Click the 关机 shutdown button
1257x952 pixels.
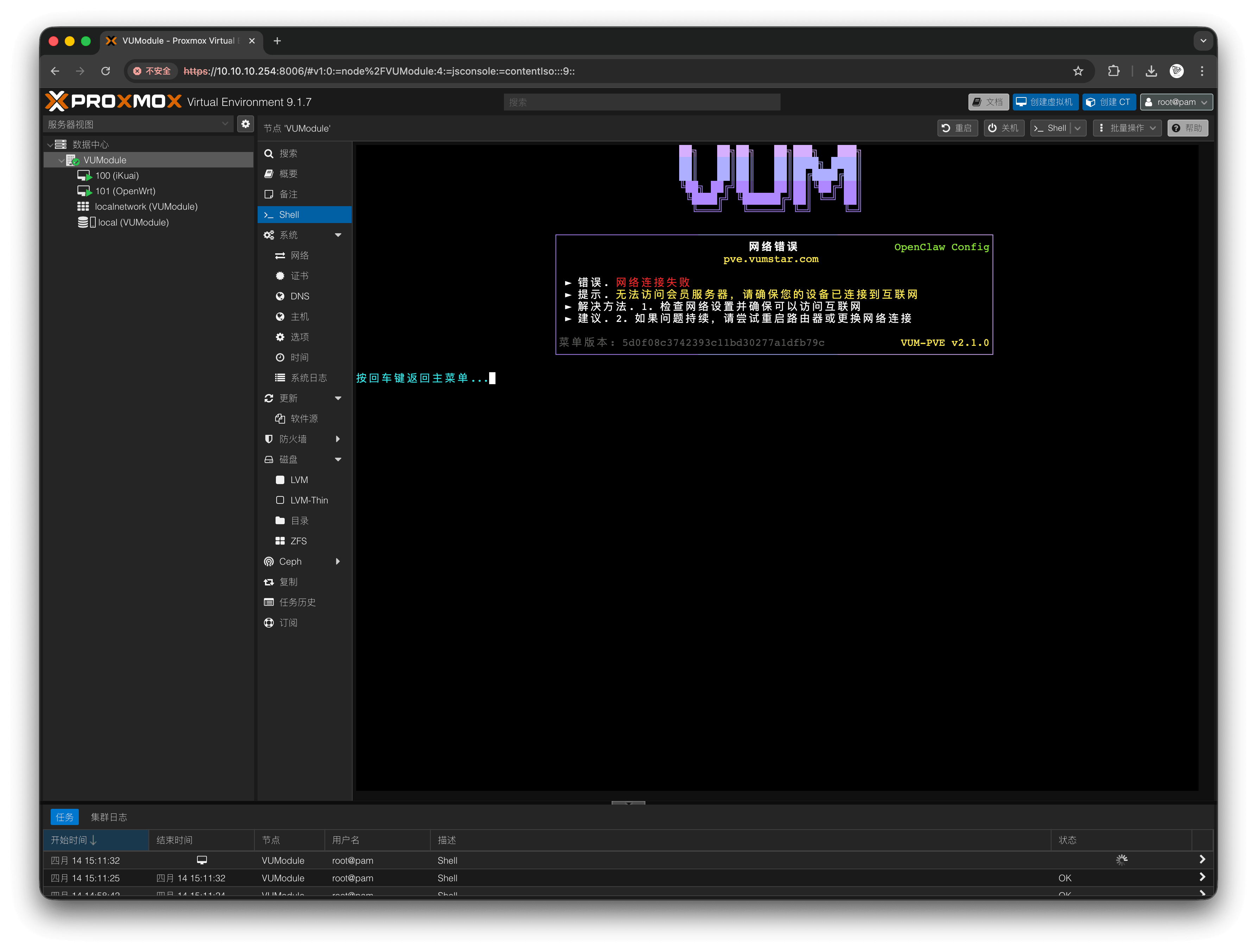1004,128
